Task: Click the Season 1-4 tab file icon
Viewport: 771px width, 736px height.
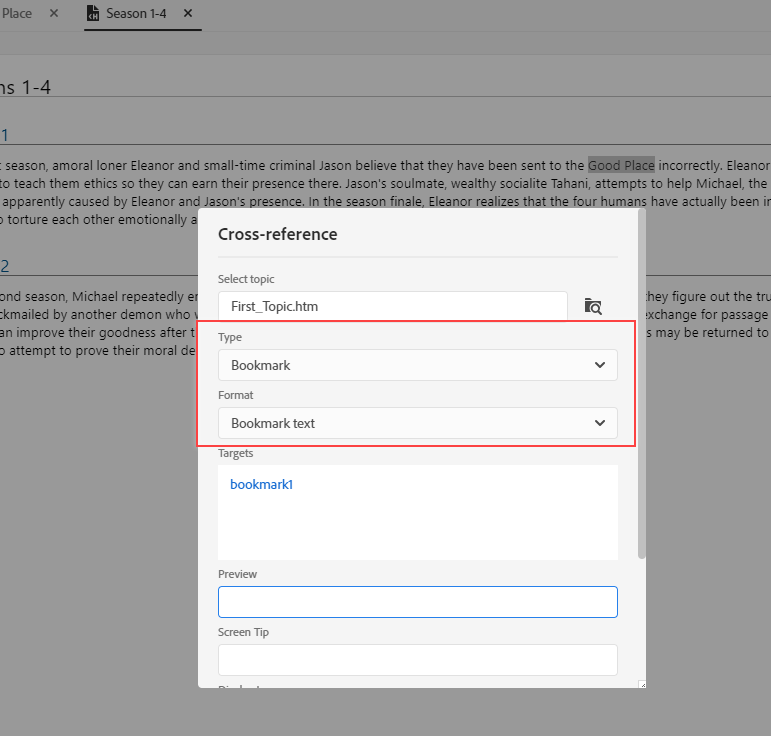Action: (x=93, y=13)
